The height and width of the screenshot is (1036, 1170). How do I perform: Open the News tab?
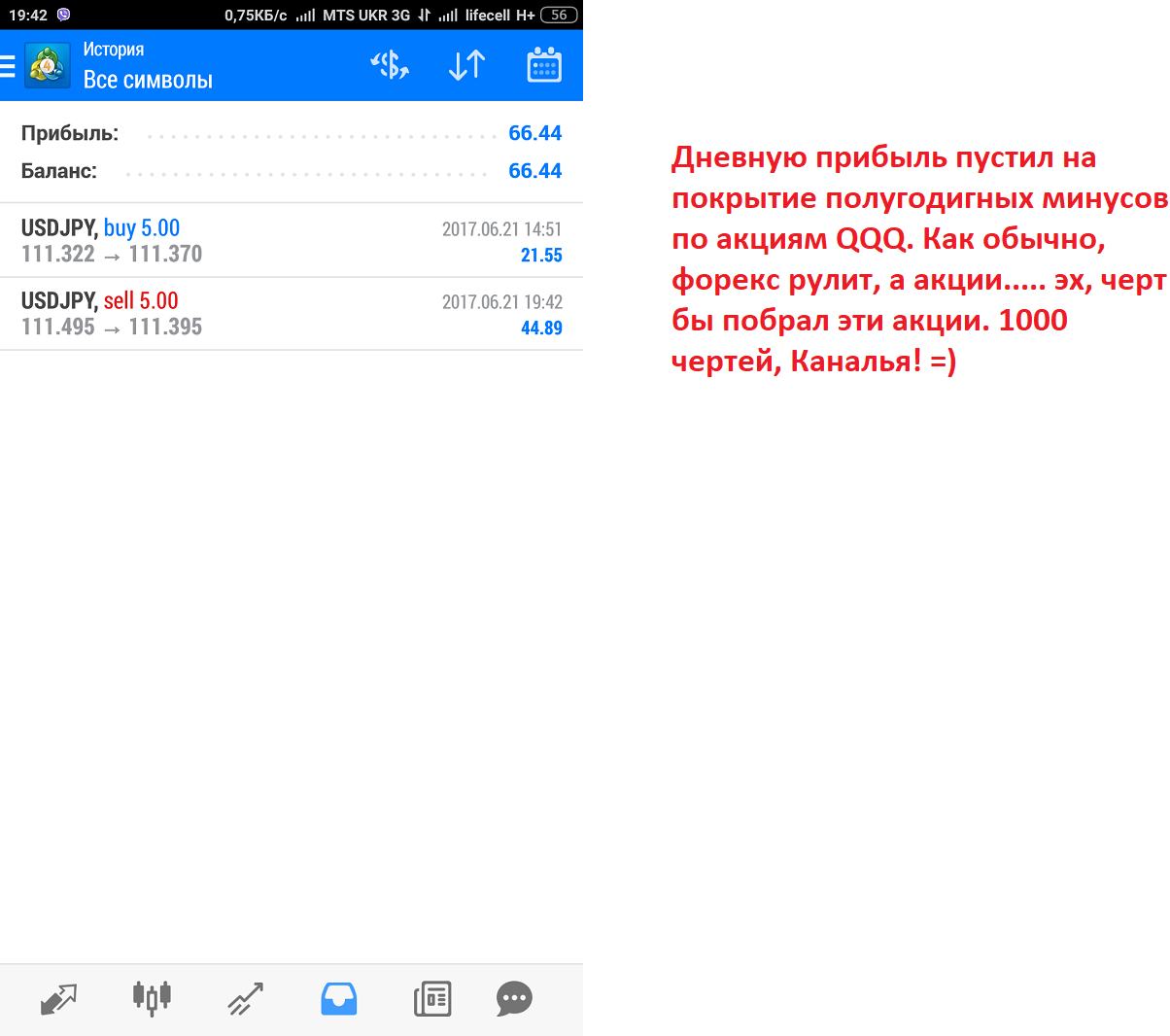[432, 999]
